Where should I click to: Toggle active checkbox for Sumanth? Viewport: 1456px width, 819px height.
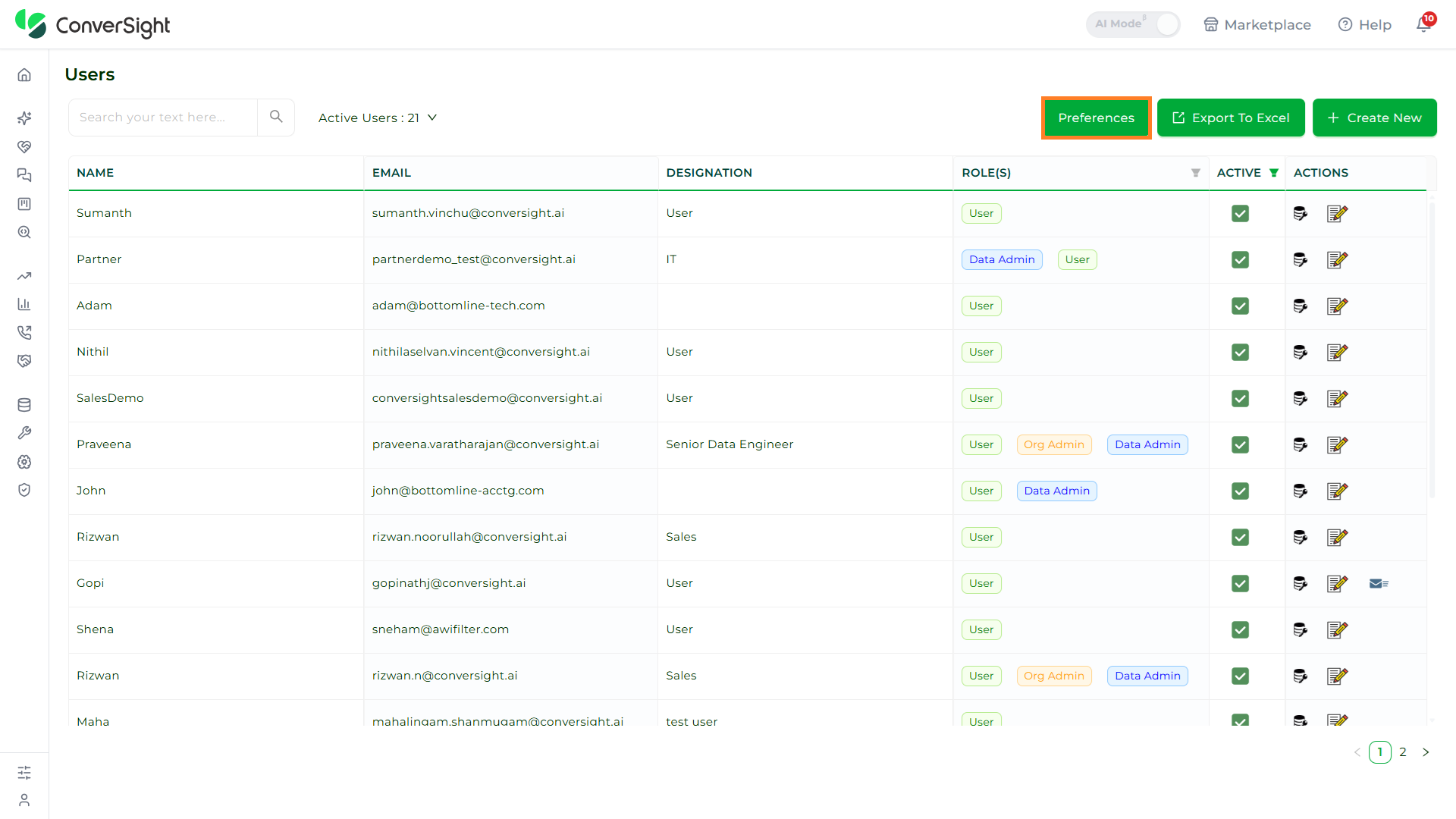[1240, 213]
